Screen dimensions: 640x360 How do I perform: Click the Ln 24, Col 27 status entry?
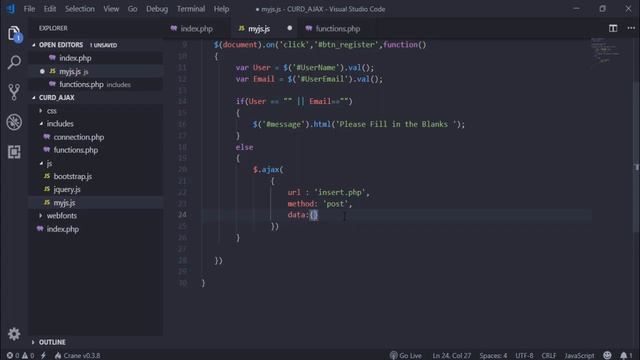coord(451,356)
